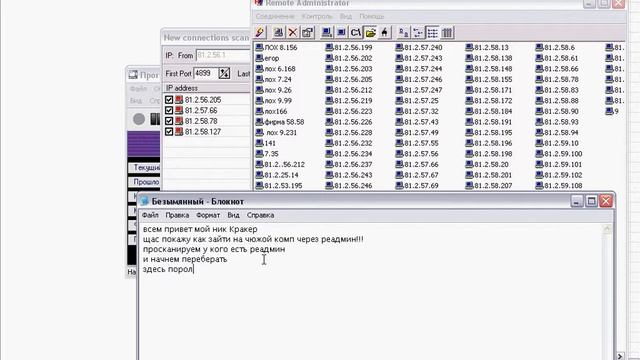Click the New connections scan title bar

pyautogui.click(x=206, y=38)
